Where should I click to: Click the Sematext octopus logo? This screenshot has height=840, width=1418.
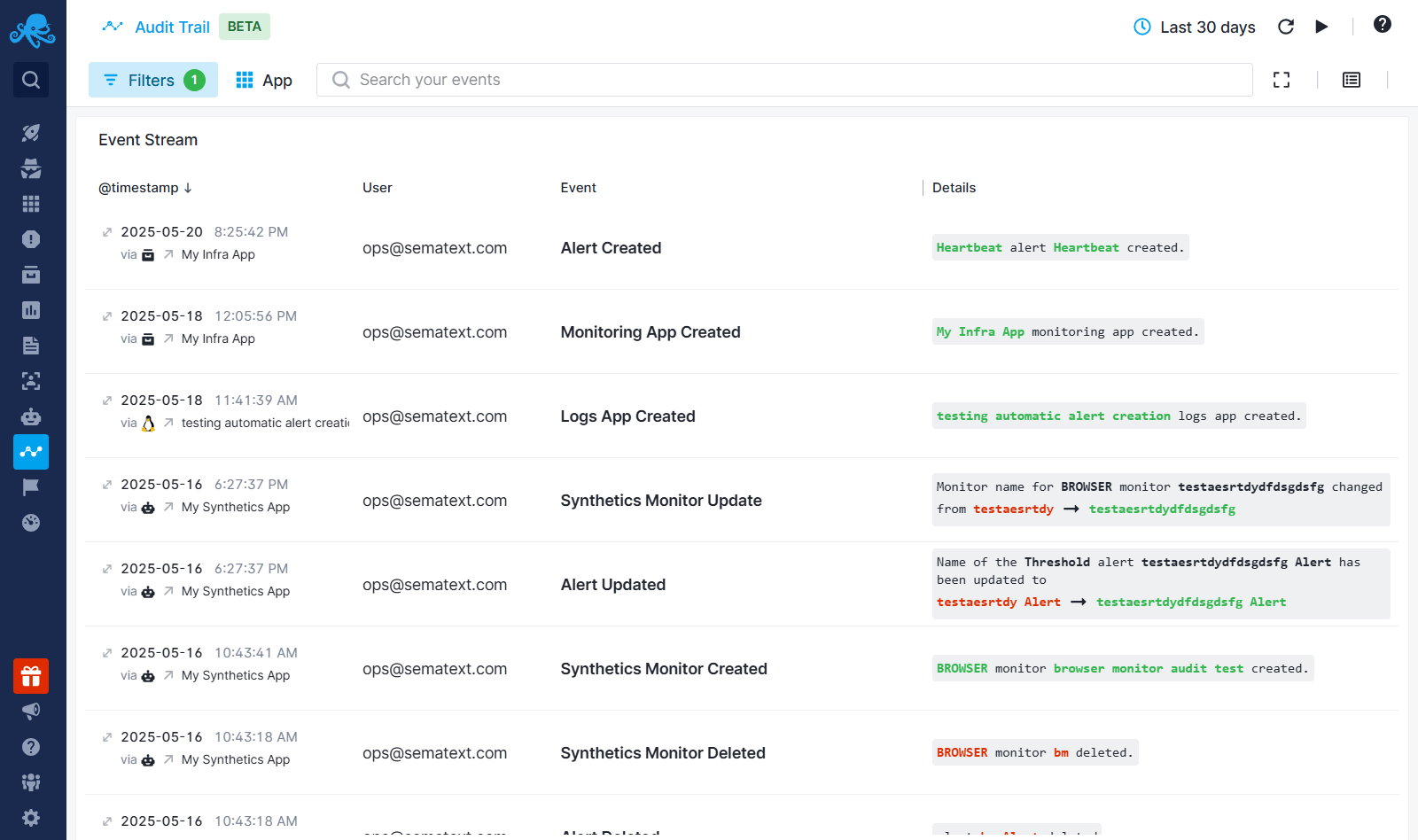[x=32, y=31]
